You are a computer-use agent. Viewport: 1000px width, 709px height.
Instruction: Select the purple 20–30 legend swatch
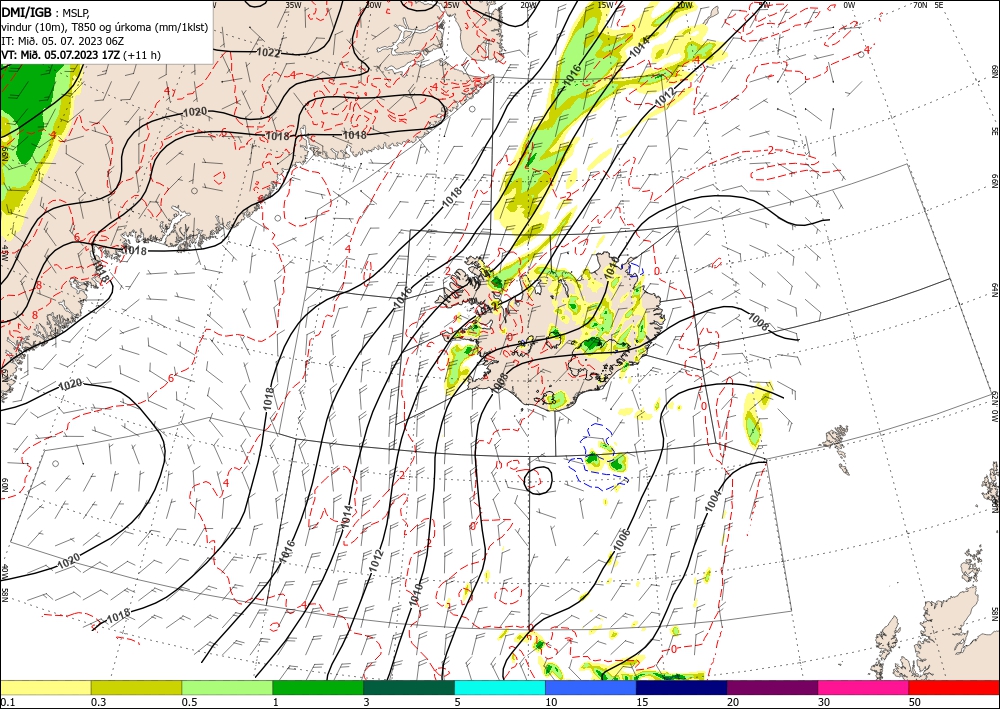[x=772, y=687]
